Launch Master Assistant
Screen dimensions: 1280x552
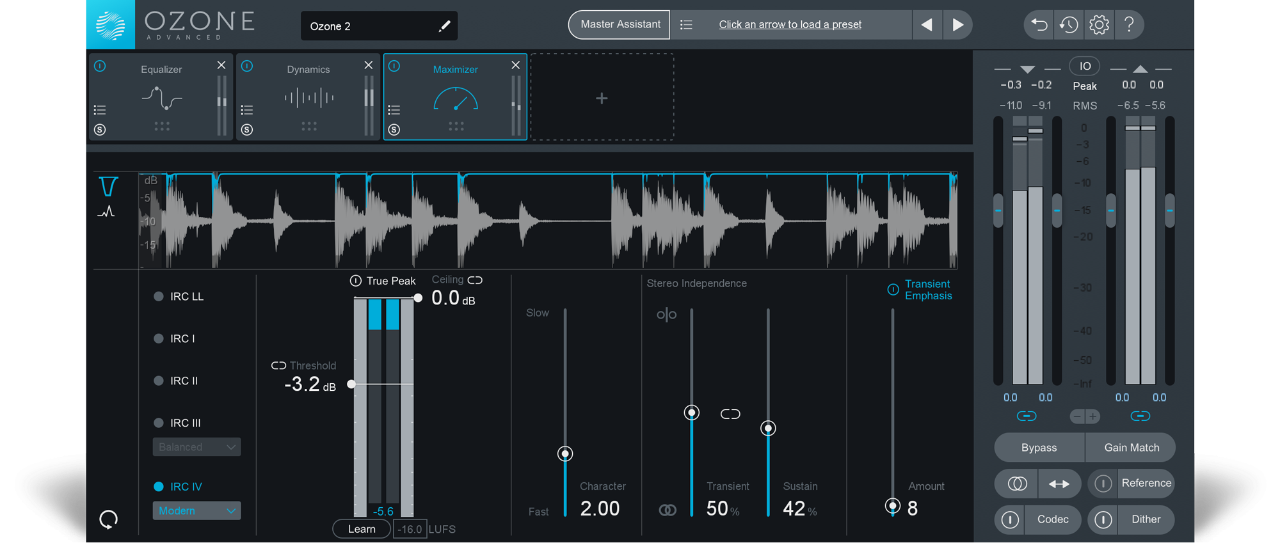point(620,25)
